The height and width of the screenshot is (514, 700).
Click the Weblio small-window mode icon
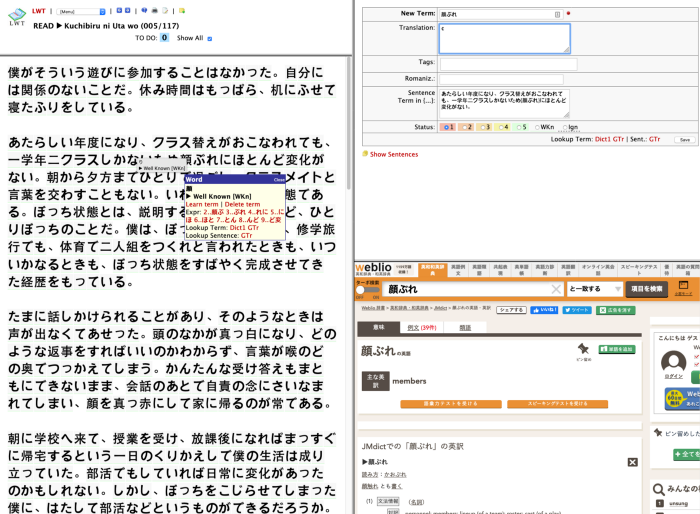683,285
